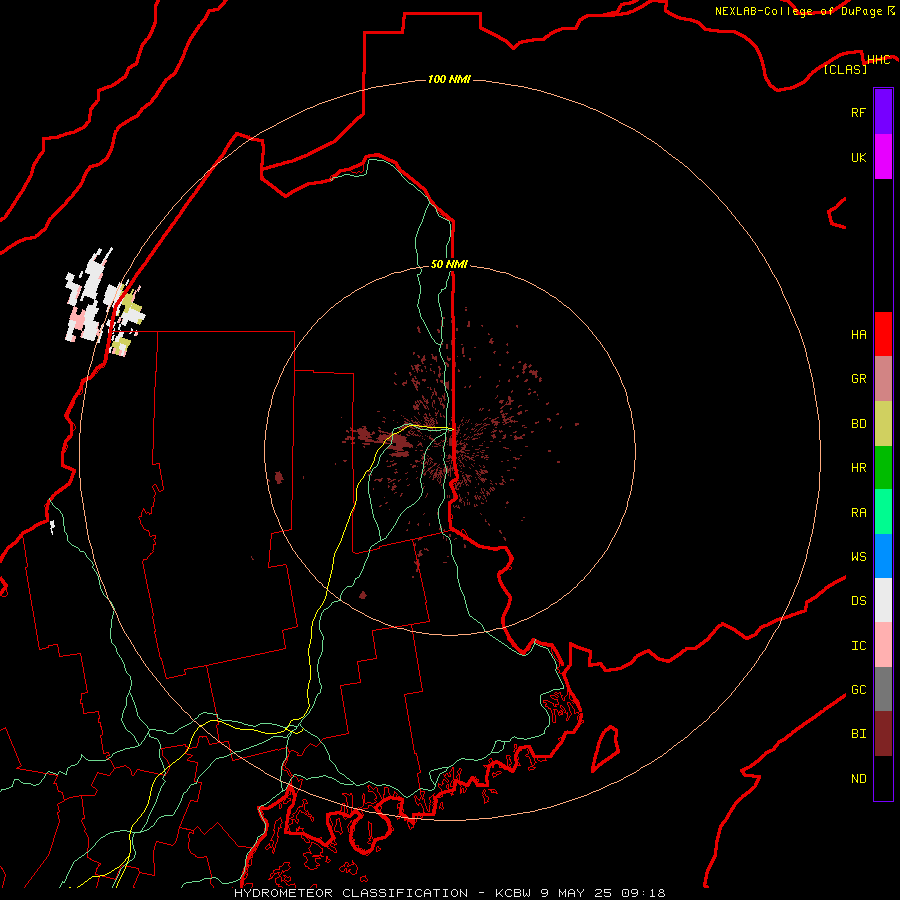Click the IC legend label
900x900 pixels.
pyautogui.click(x=858, y=646)
